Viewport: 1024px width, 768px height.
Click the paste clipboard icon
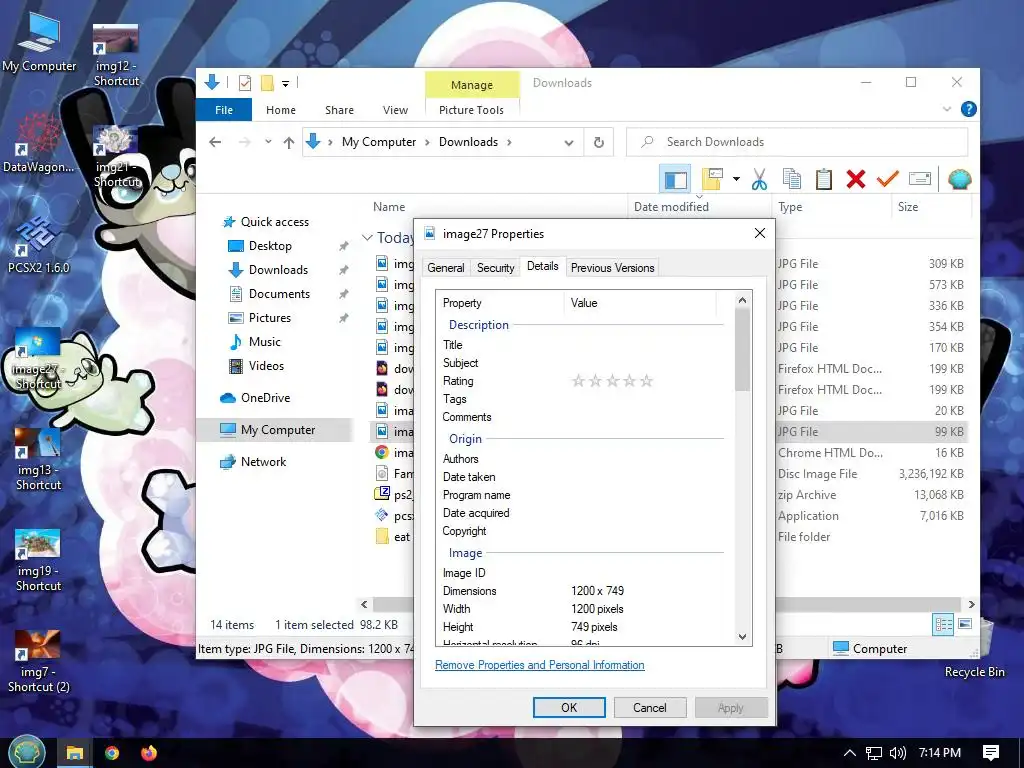pos(824,179)
